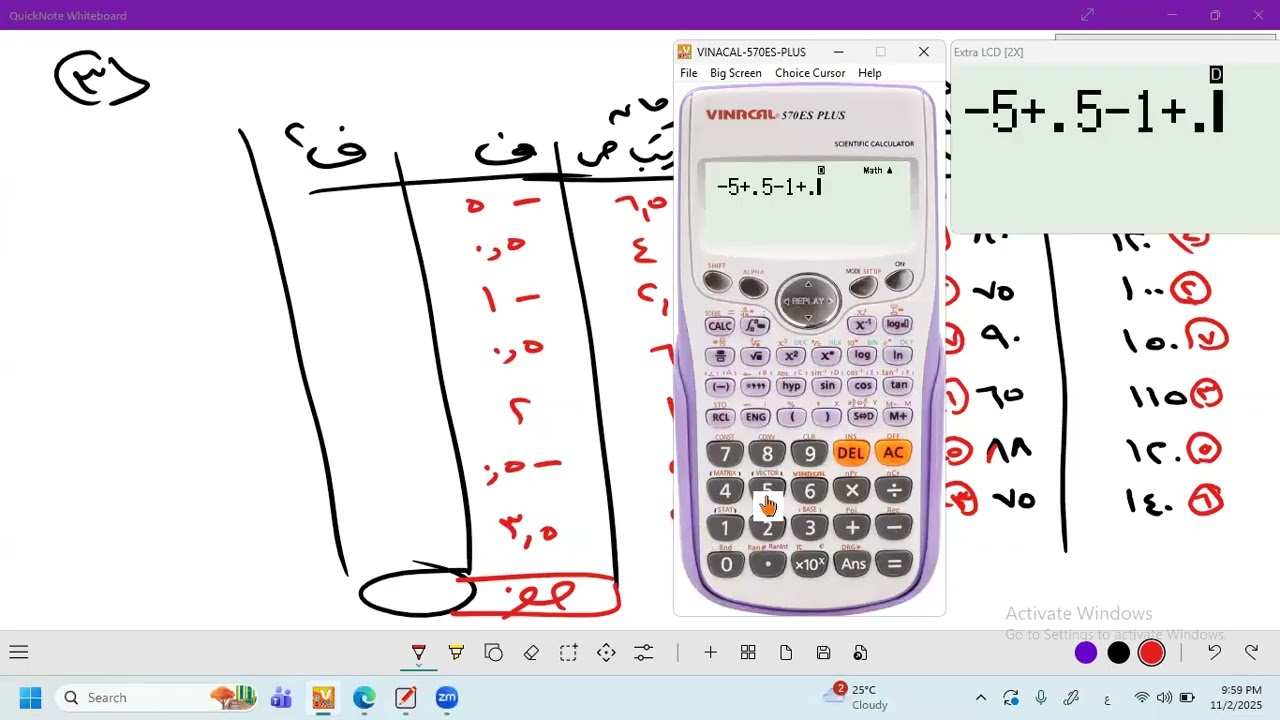Open the Choice Cursor menu
Image resolution: width=1280 pixels, height=720 pixels.
pos(810,73)
